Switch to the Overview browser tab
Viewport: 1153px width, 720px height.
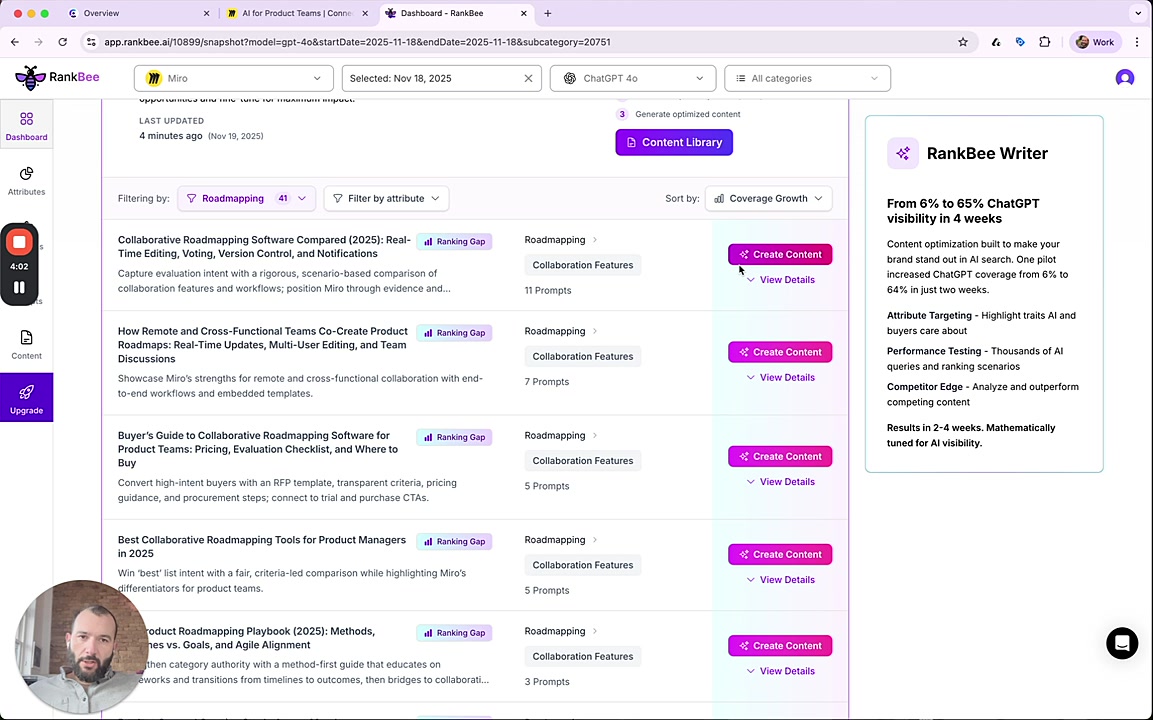tap(136, 13)
